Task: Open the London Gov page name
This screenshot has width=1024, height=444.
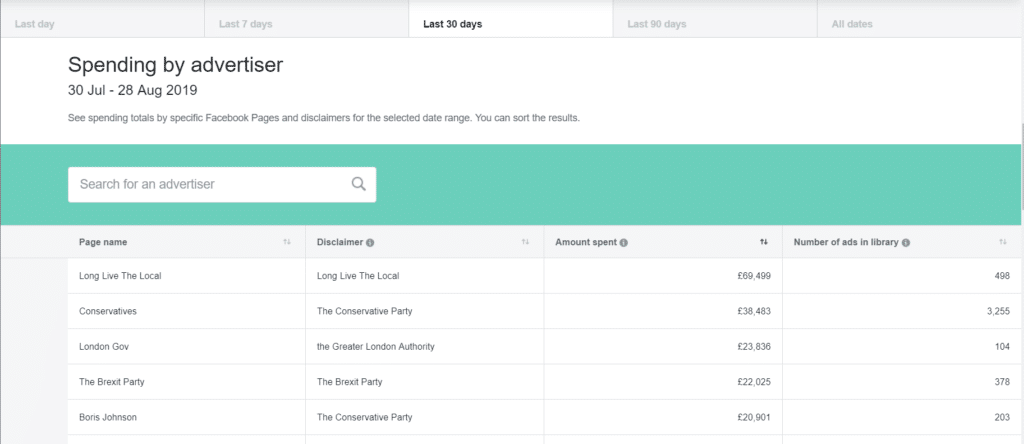Action: [x=104, y=347]
